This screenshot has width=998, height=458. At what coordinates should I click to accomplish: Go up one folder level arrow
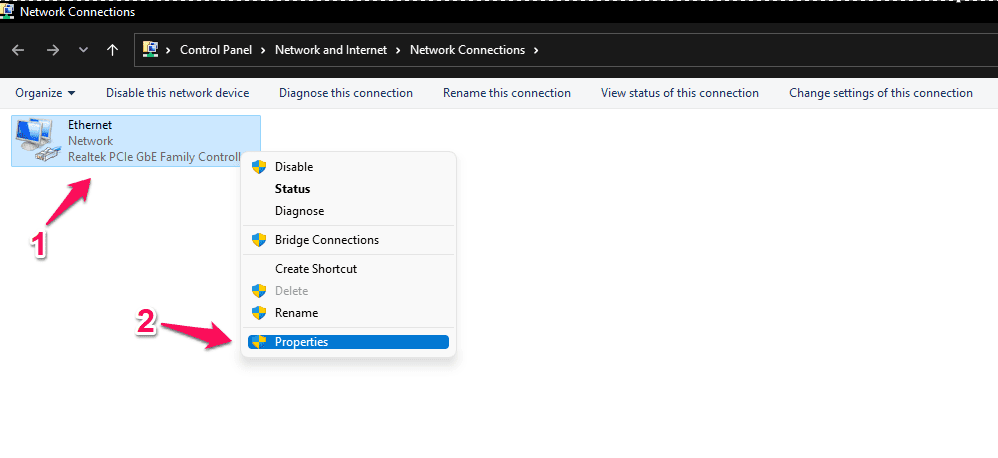112,50
